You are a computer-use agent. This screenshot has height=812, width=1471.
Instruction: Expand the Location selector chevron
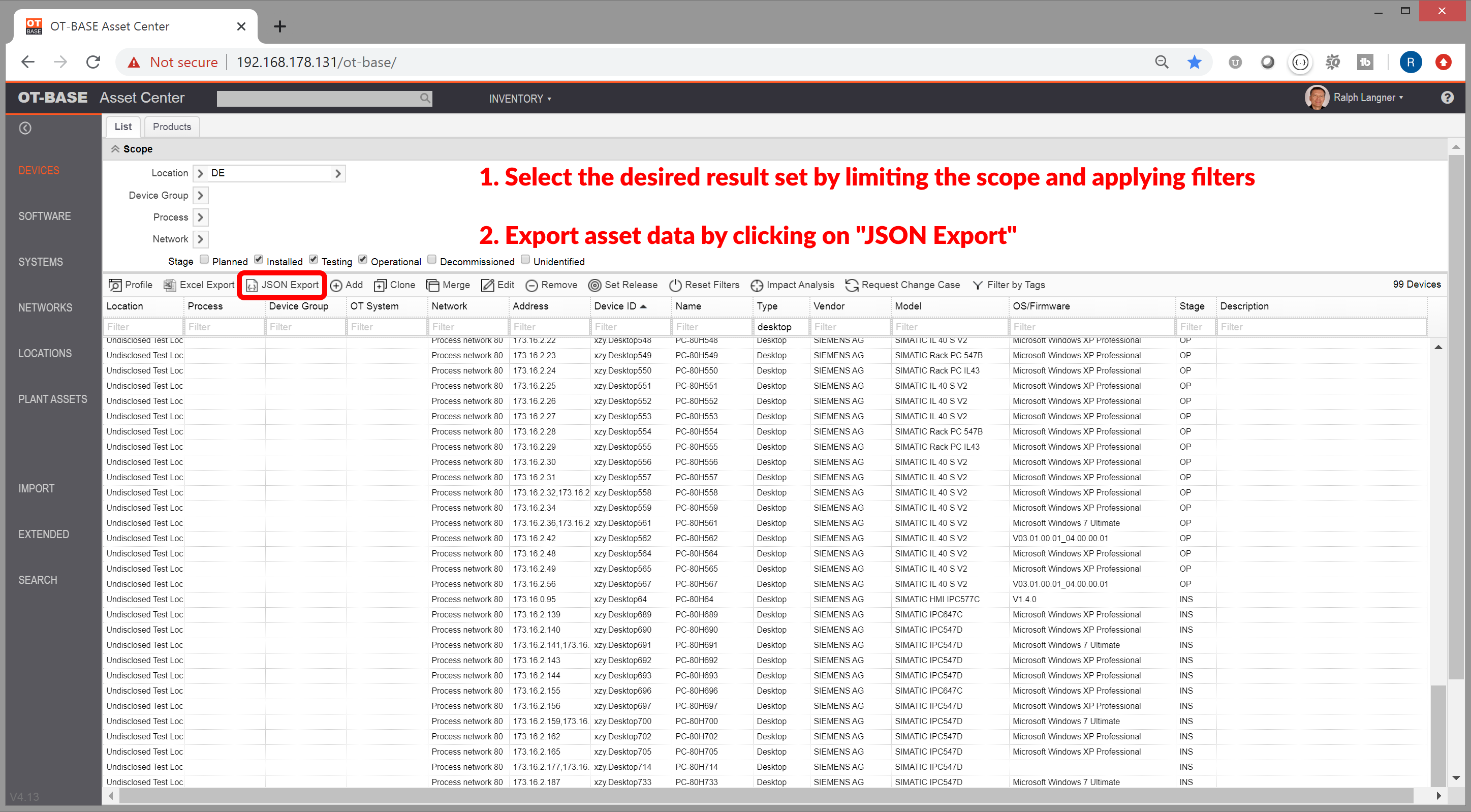(200, 174)
